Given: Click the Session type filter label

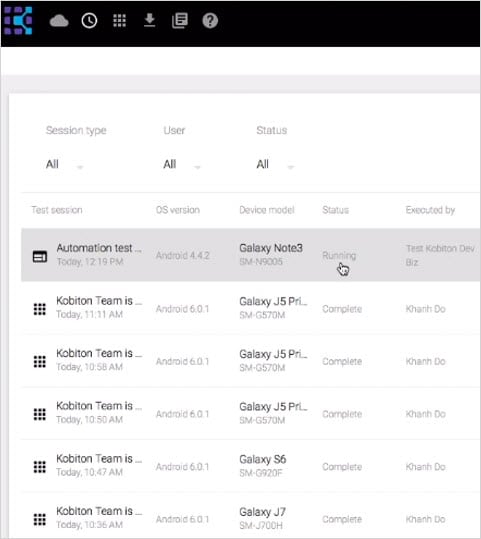Looking at the screenshot, I should tap(76, 131).
